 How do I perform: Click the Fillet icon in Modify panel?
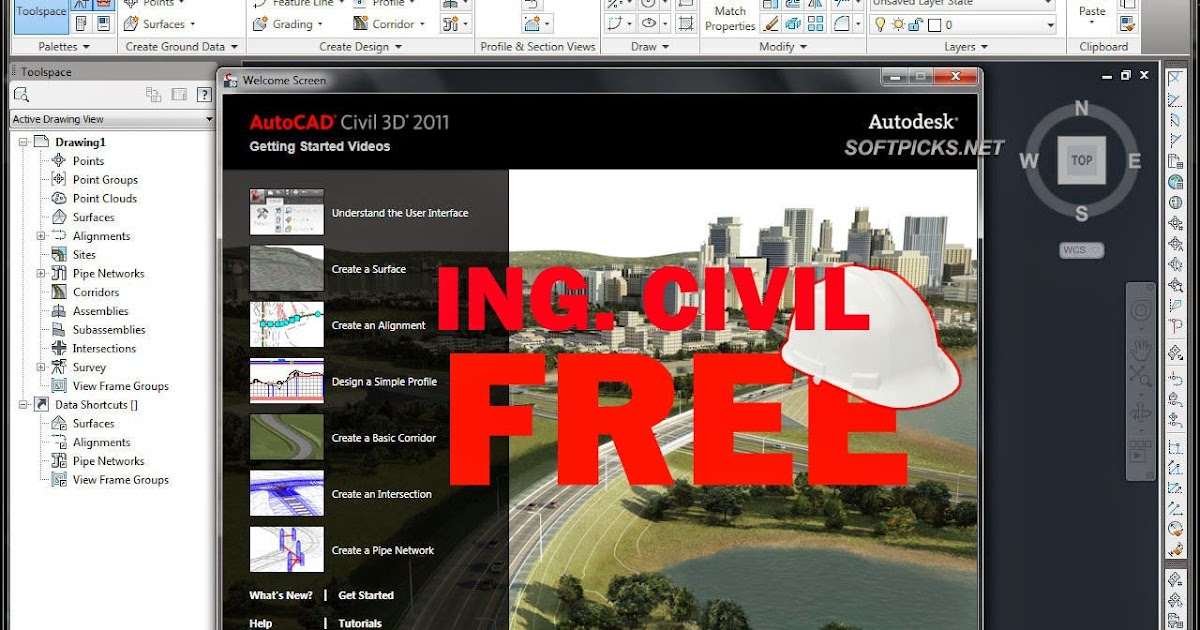(843, 24)
